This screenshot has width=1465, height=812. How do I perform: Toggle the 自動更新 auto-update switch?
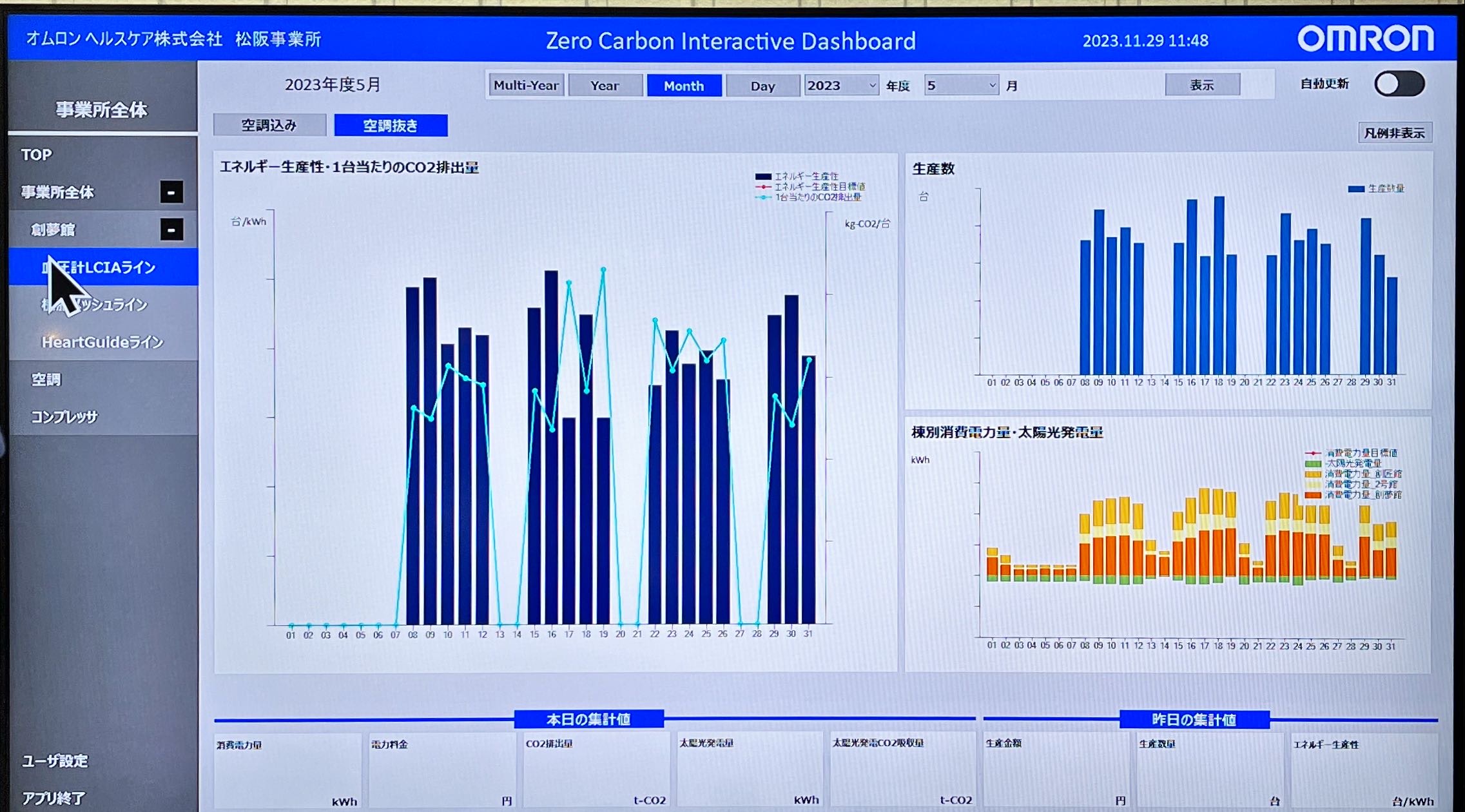pyautogui.click(x=1399, y=84)
